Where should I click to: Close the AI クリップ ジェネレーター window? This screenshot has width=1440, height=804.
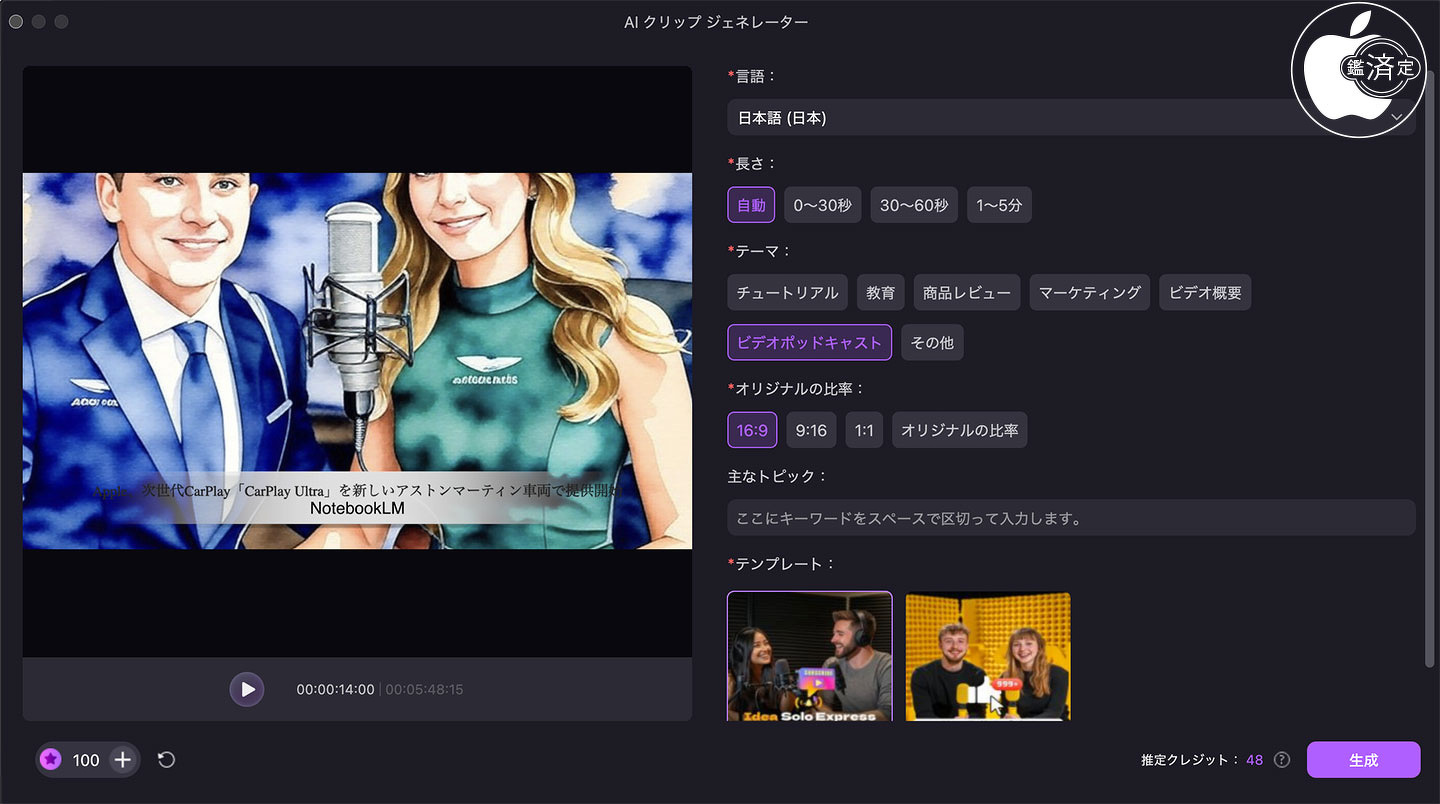pyautogui.click(x=16, y=21)
